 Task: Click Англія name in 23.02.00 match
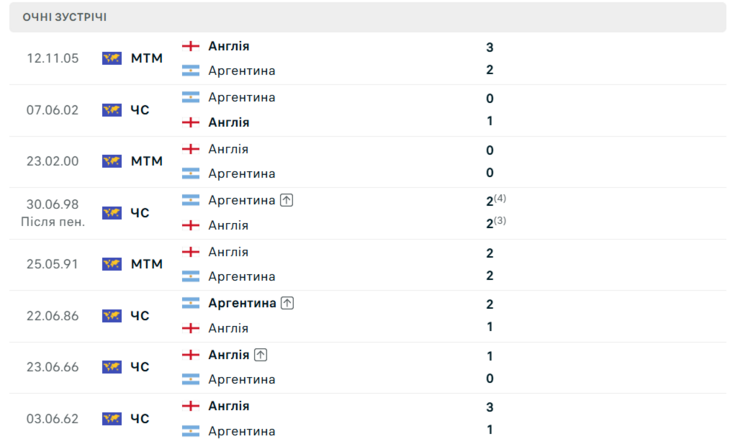click(228, 149)
